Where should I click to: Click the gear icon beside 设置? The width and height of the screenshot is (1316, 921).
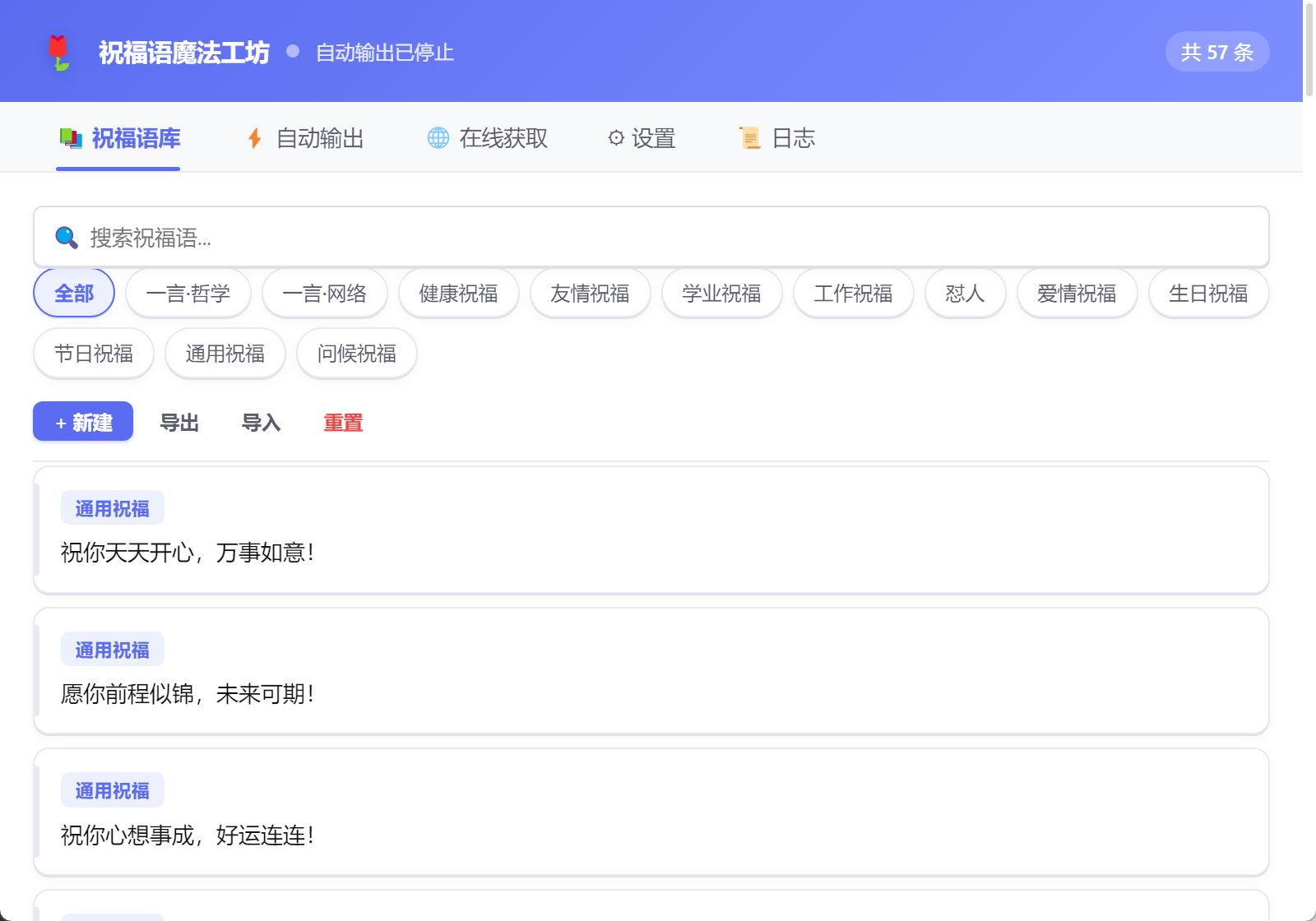pos(616,138)
